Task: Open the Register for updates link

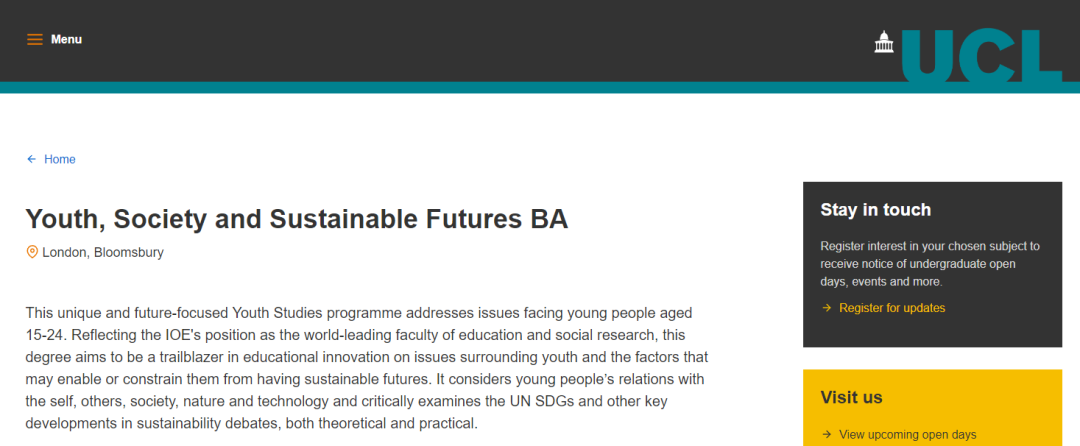Action: point(892,308)
